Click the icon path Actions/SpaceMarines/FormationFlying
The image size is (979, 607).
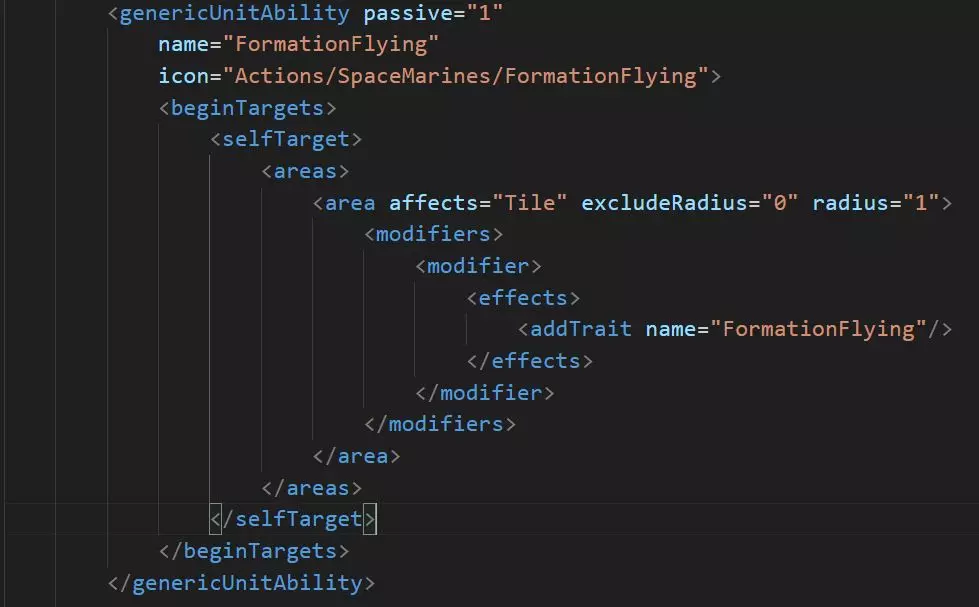point(466,77)
